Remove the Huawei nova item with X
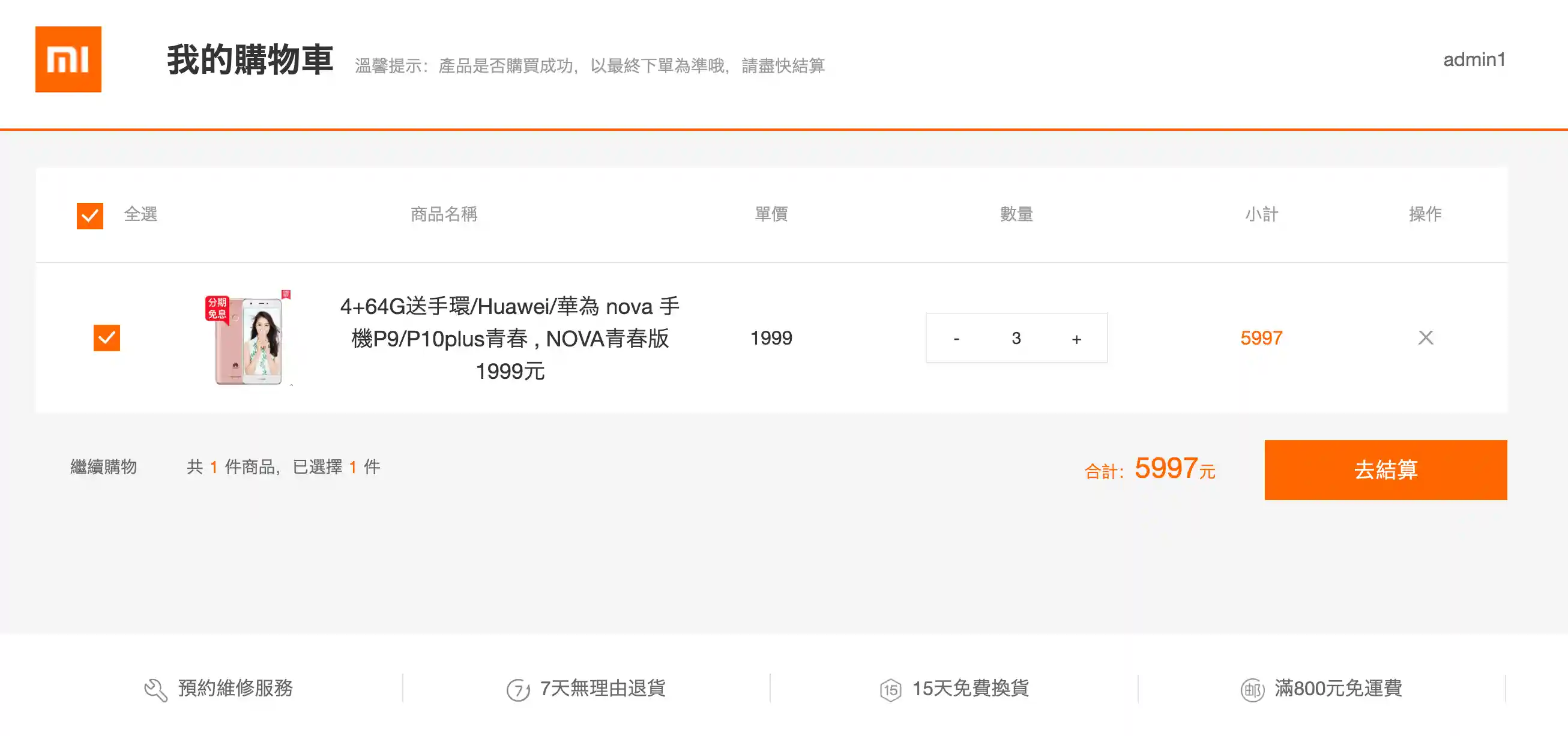The height and width of the screenshot is (736, 1568). click(1426, 337)
